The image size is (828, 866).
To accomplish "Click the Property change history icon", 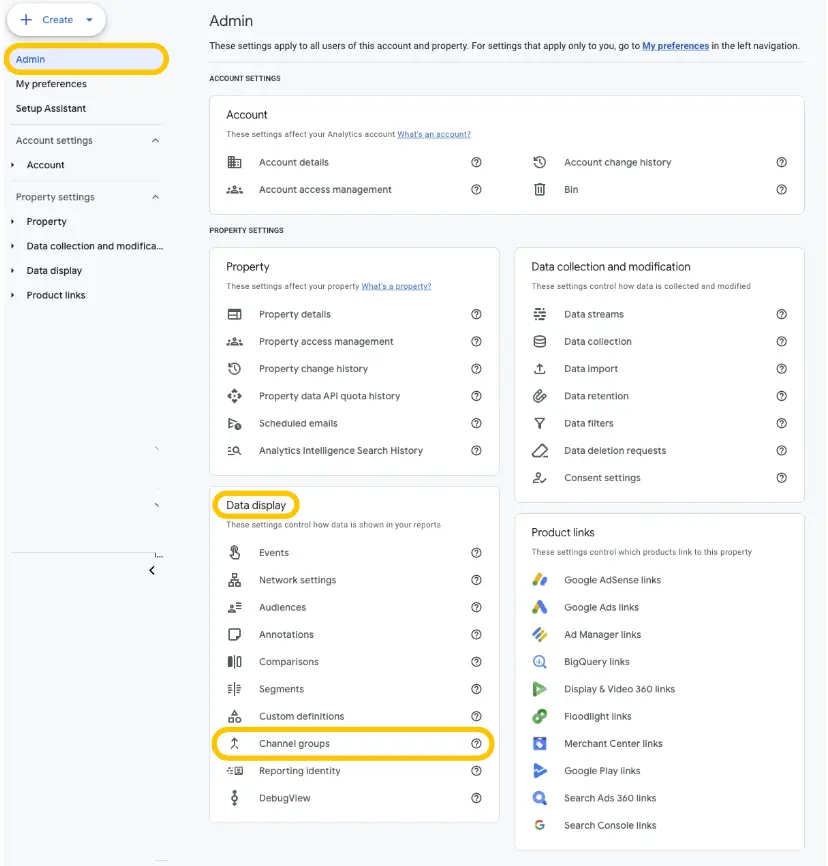I will pyautogui.click(x=234, y=368).
